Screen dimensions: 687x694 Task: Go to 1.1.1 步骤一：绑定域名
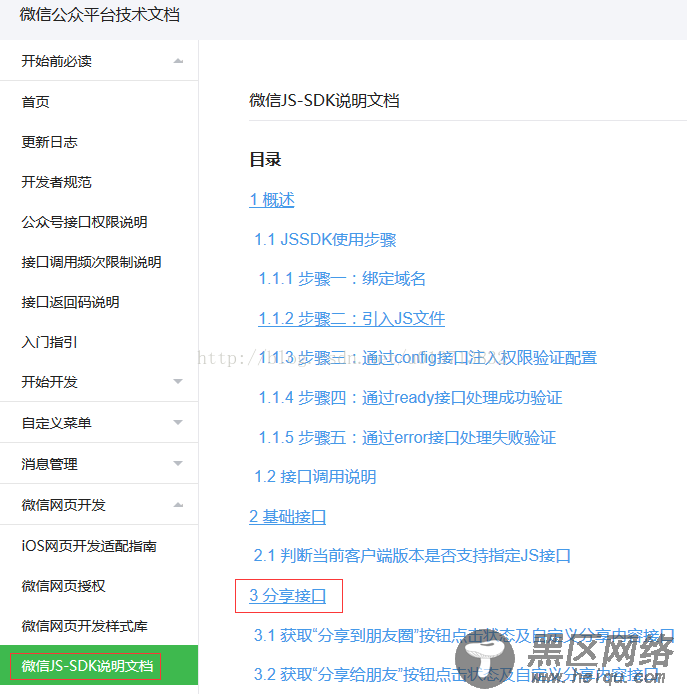[x=342, y=279]
